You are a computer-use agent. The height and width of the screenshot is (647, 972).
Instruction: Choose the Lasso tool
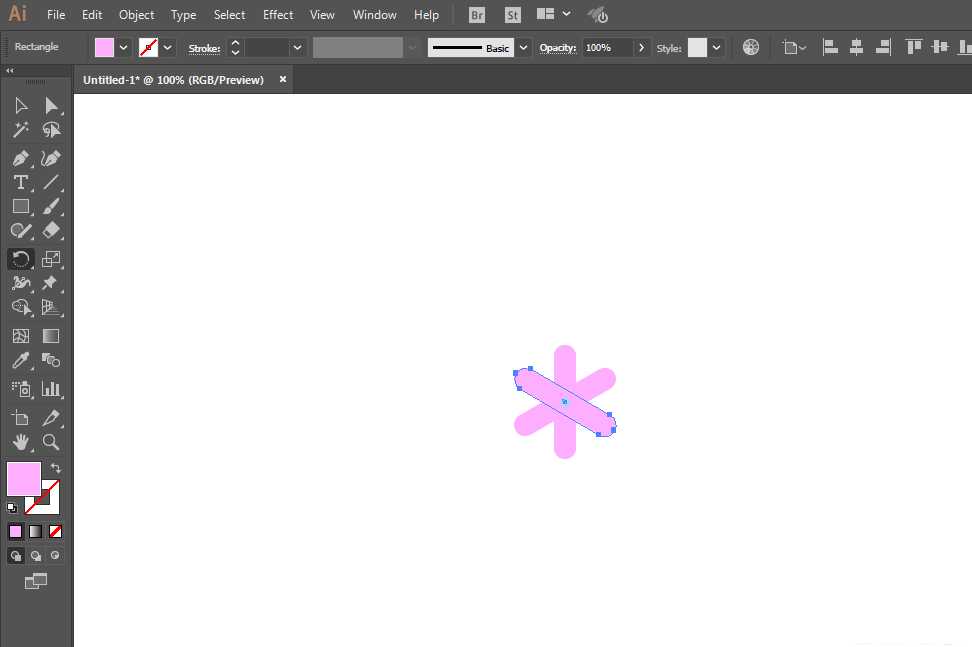click(x=51, y=130)
